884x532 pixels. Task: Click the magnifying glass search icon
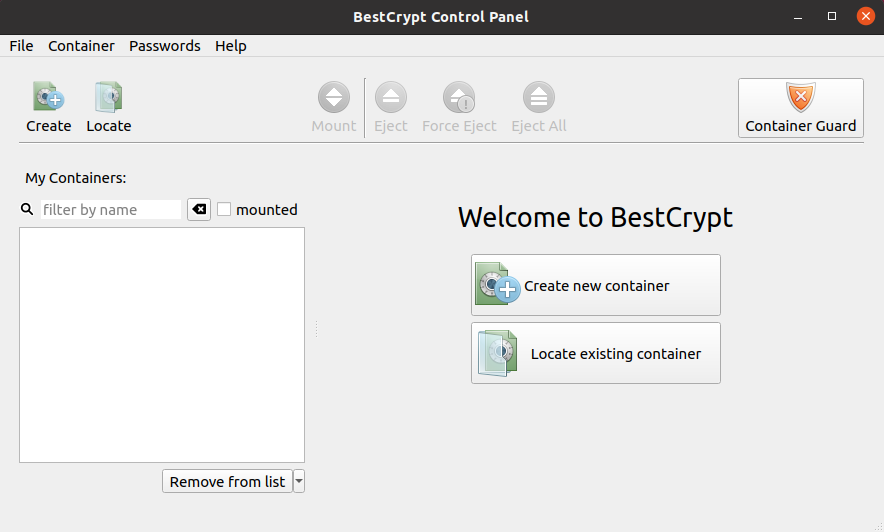coord(26,210)
